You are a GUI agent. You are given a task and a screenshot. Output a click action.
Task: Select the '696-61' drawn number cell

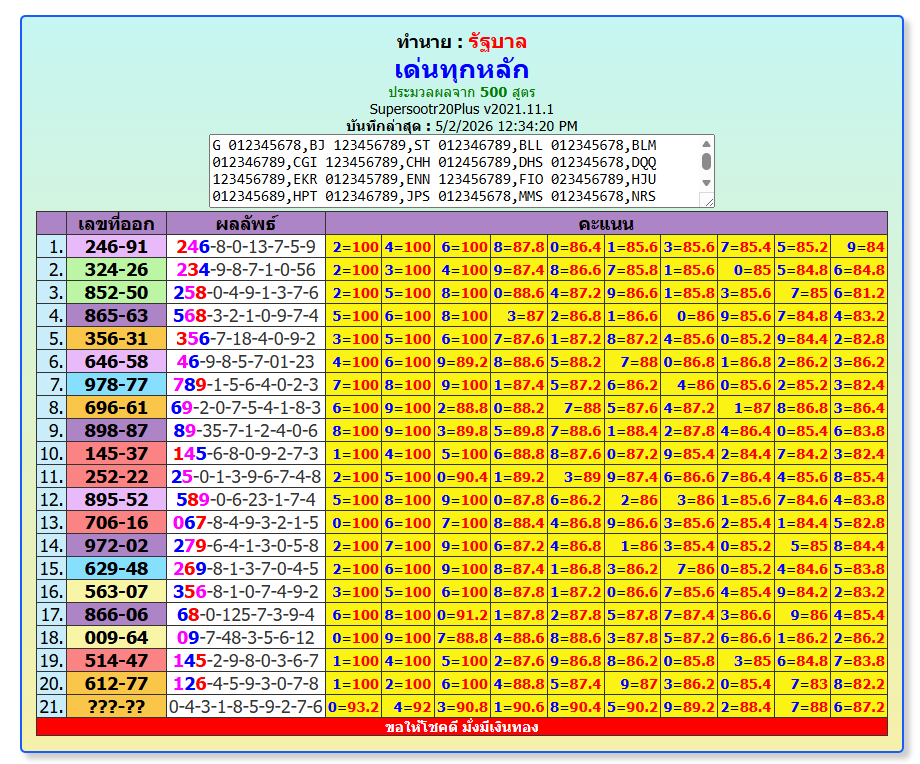pyautogui.click(x=116, y=407)
